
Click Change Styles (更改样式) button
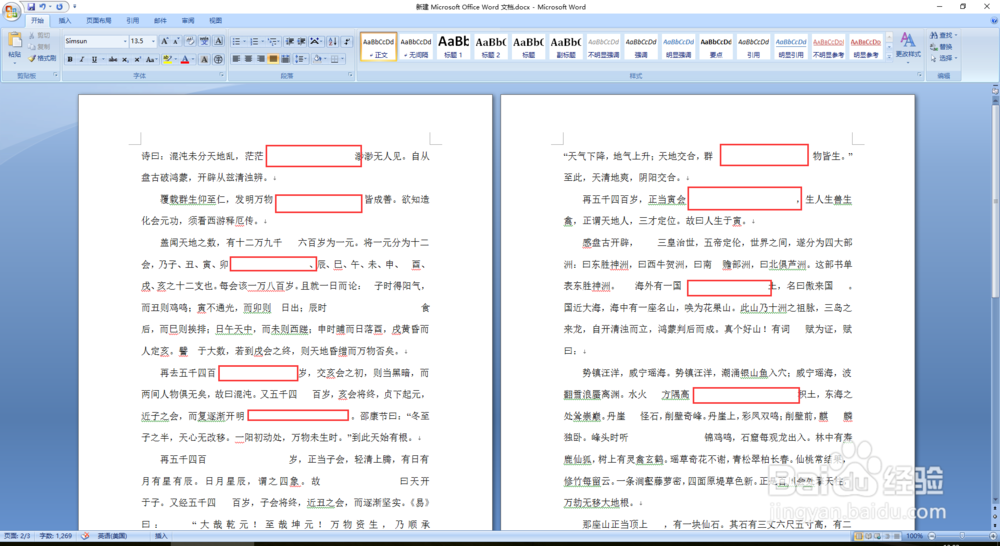click(x=908, y=46)
